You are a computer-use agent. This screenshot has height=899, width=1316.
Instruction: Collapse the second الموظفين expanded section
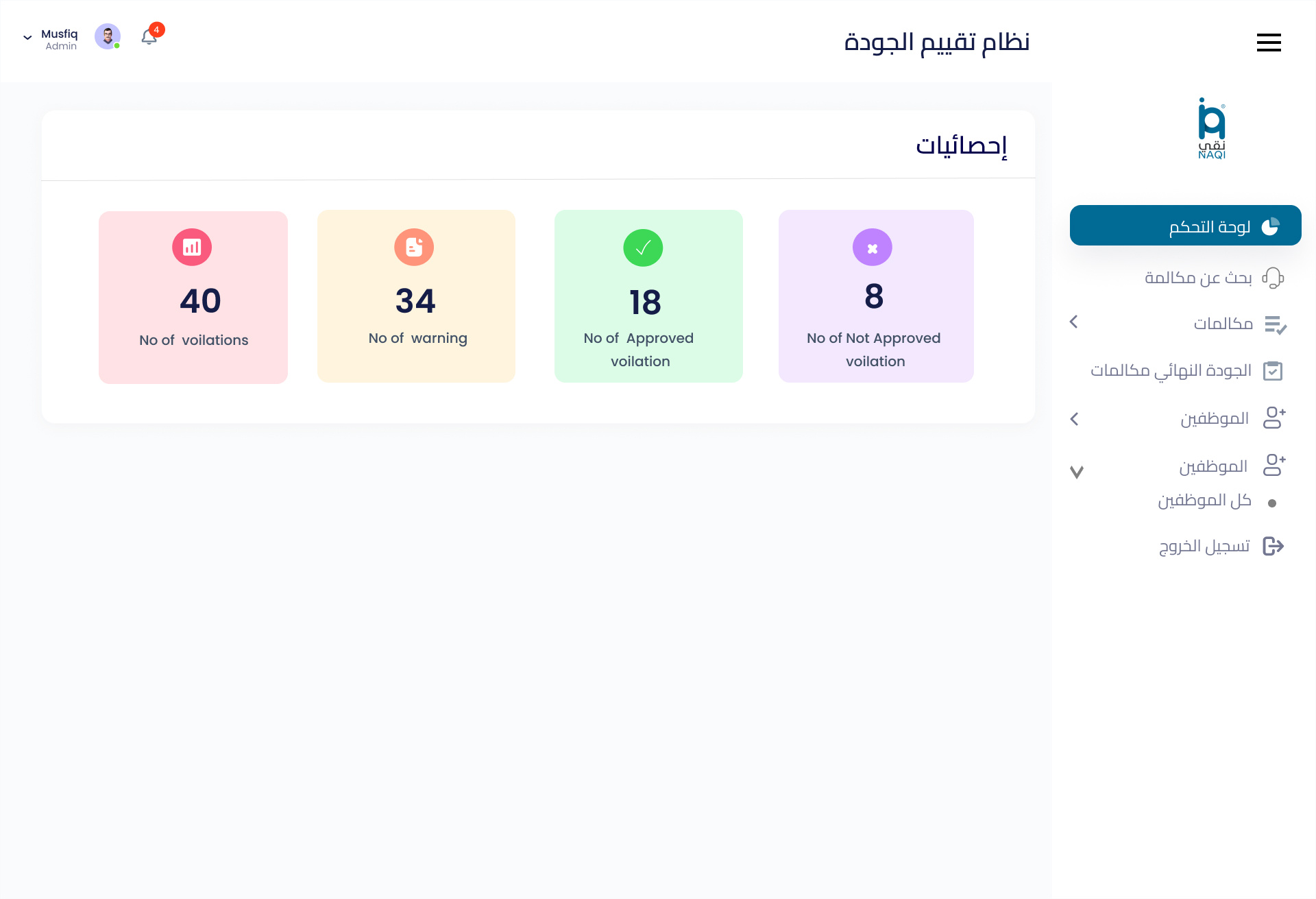[x=1076, y=472]
